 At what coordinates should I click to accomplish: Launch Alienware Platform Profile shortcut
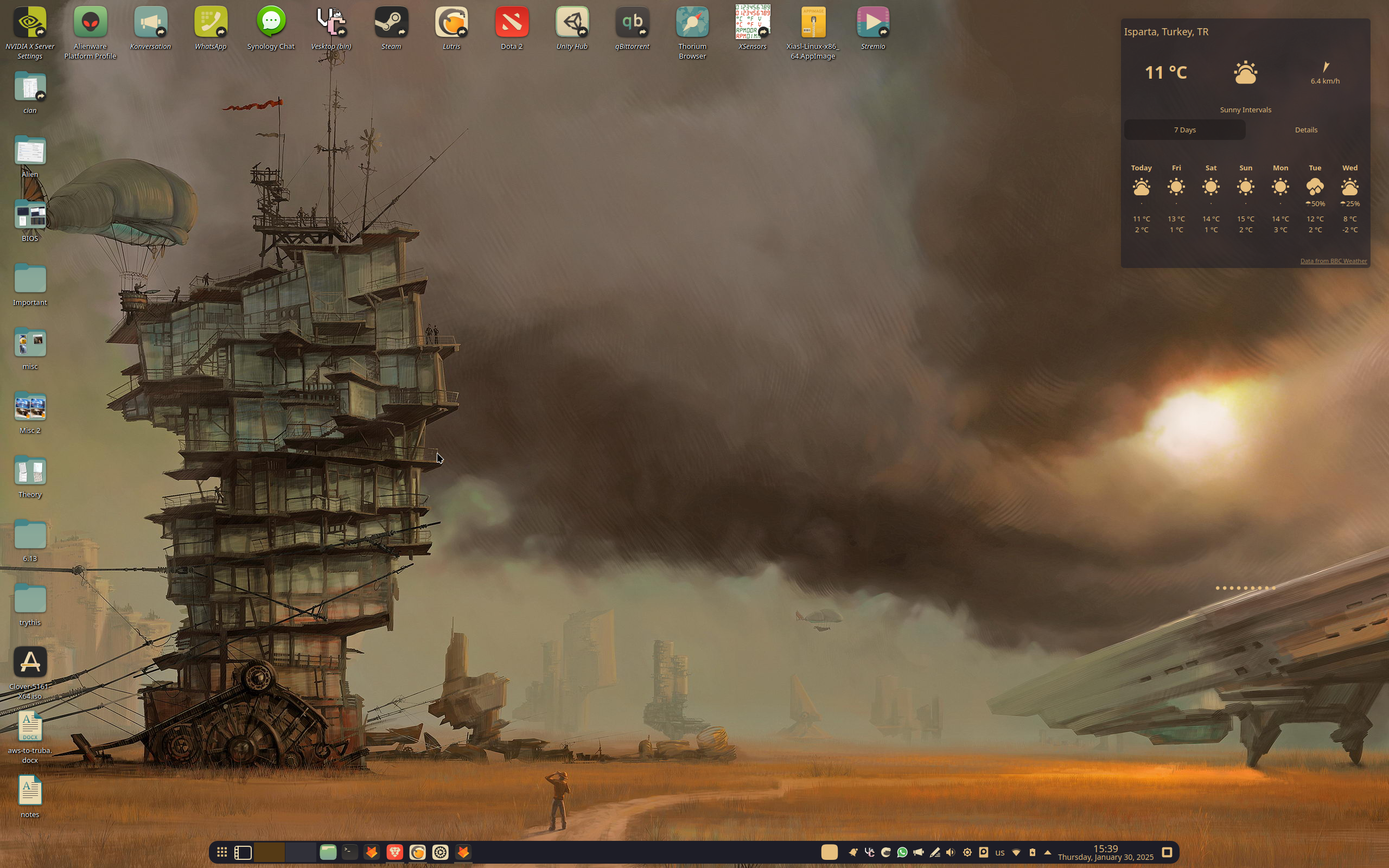coord(90,33)
